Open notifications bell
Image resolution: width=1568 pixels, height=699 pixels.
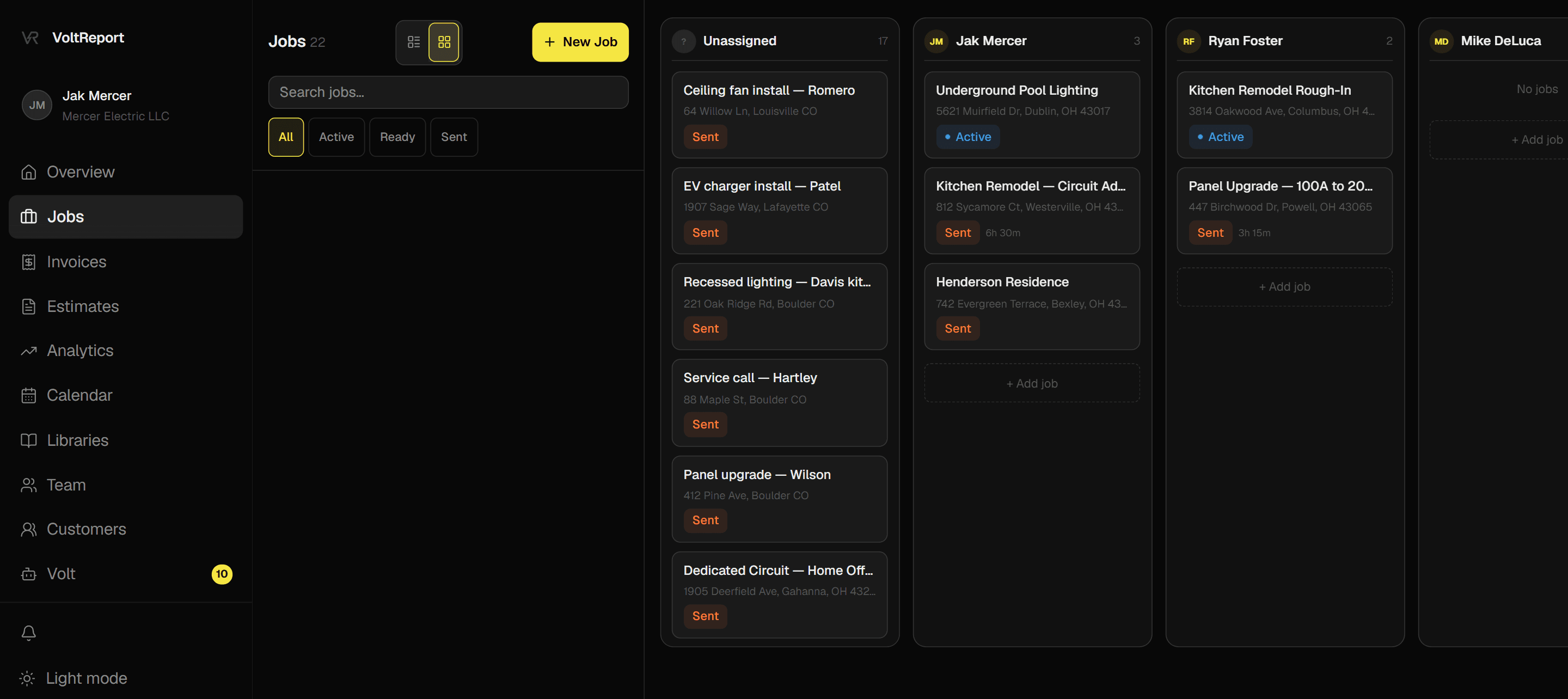(x=29, y=633)
